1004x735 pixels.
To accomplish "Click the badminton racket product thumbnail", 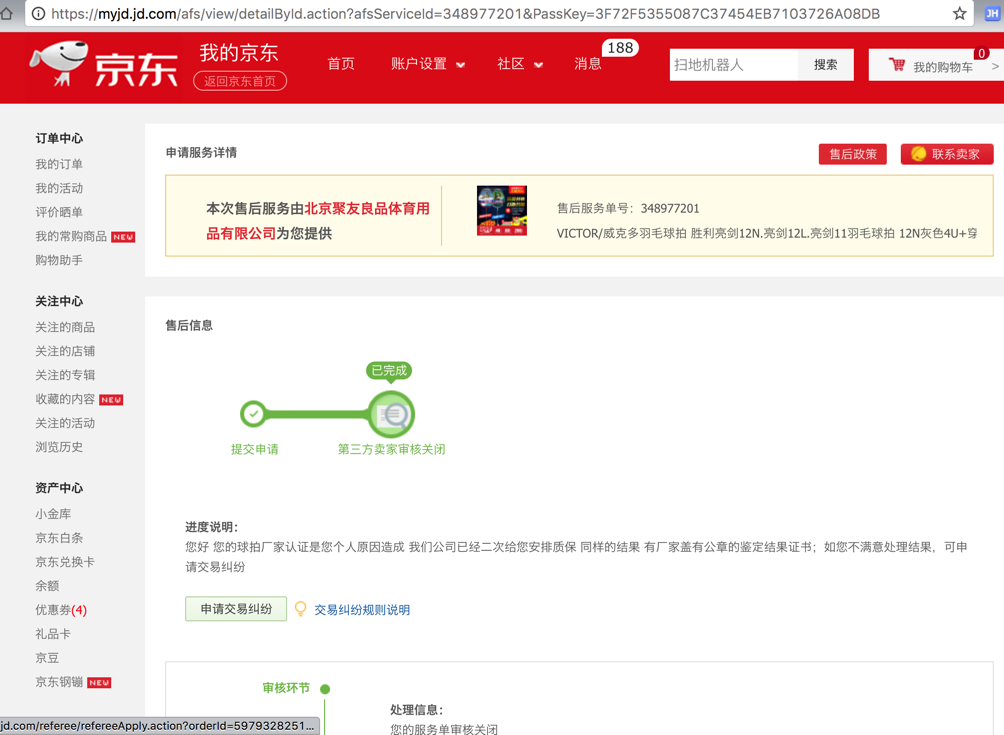I will [x=502, y=211].
